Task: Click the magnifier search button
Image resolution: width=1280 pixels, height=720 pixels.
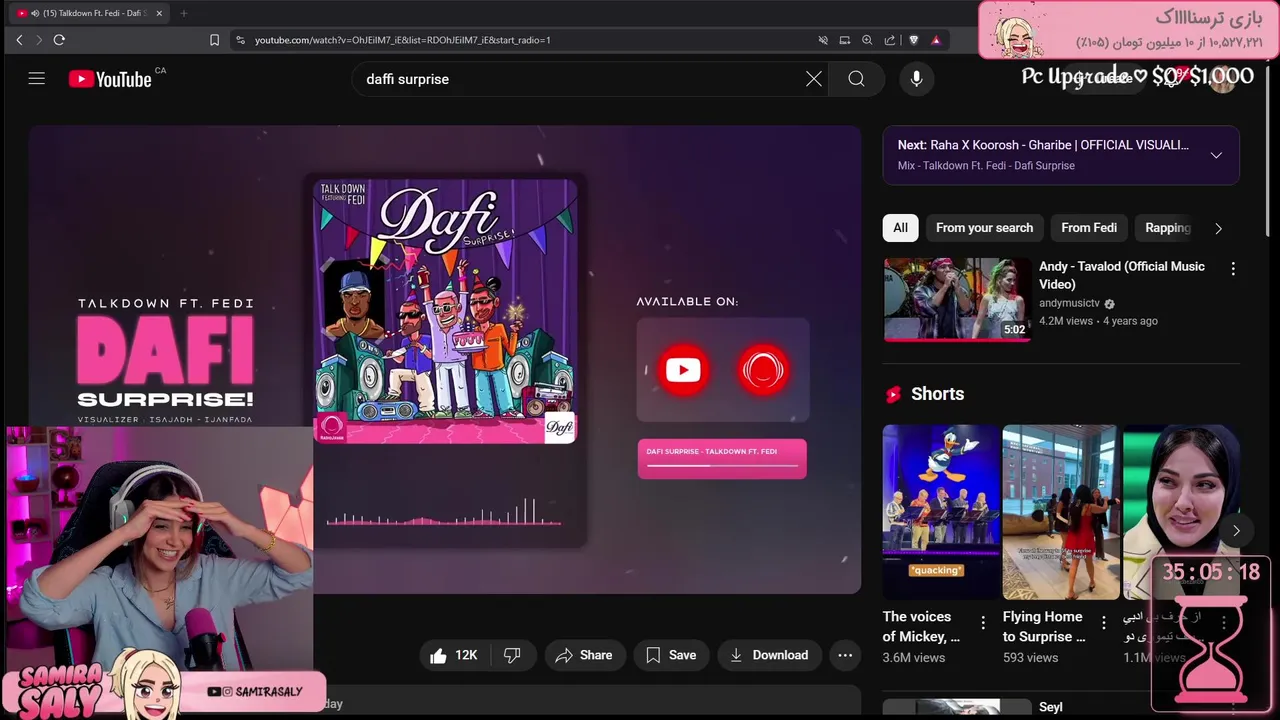Action: click(x=857, y=79)
